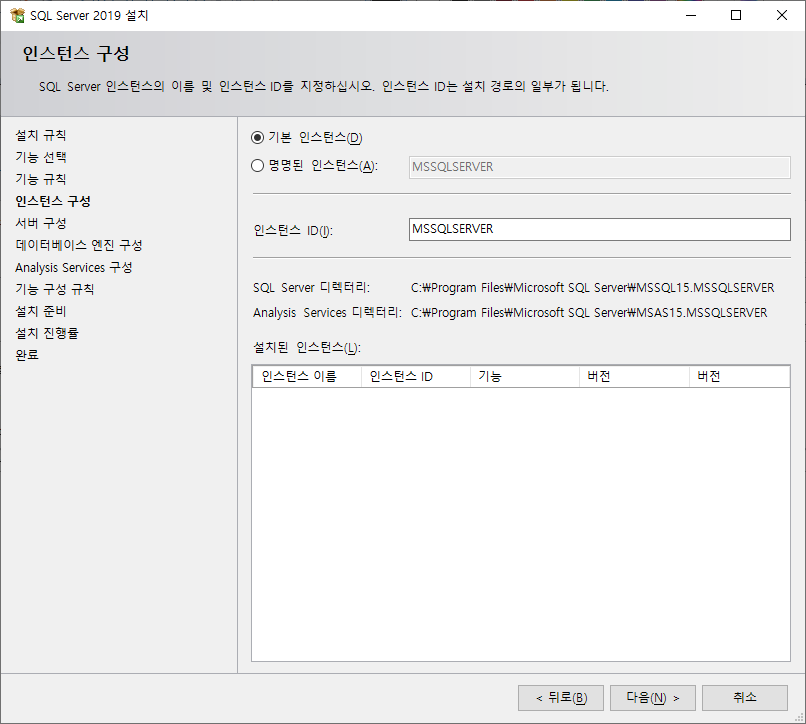Close the SQL Server 2019 설치 window
Image resolution: width=806 pixels, height=724 pixels.
point(782,15)
